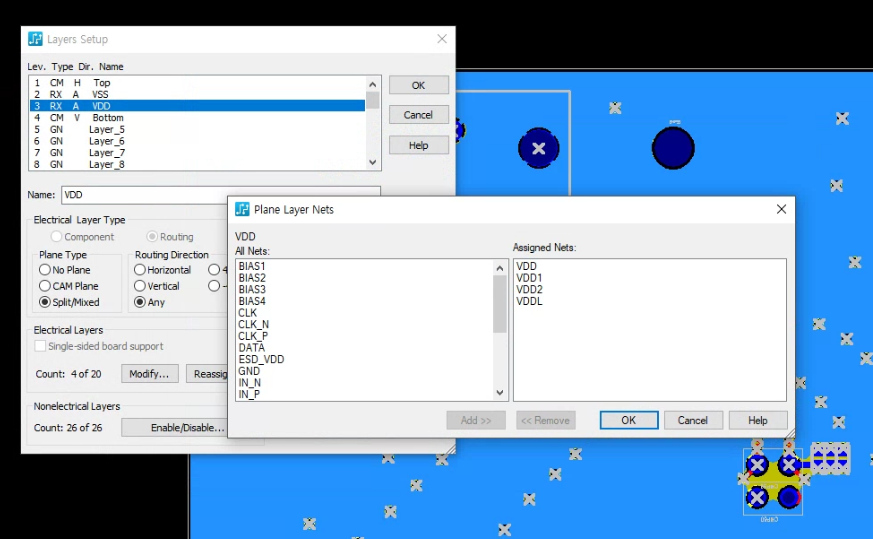Select the No Plane radio option

click(x=45, y=270)
